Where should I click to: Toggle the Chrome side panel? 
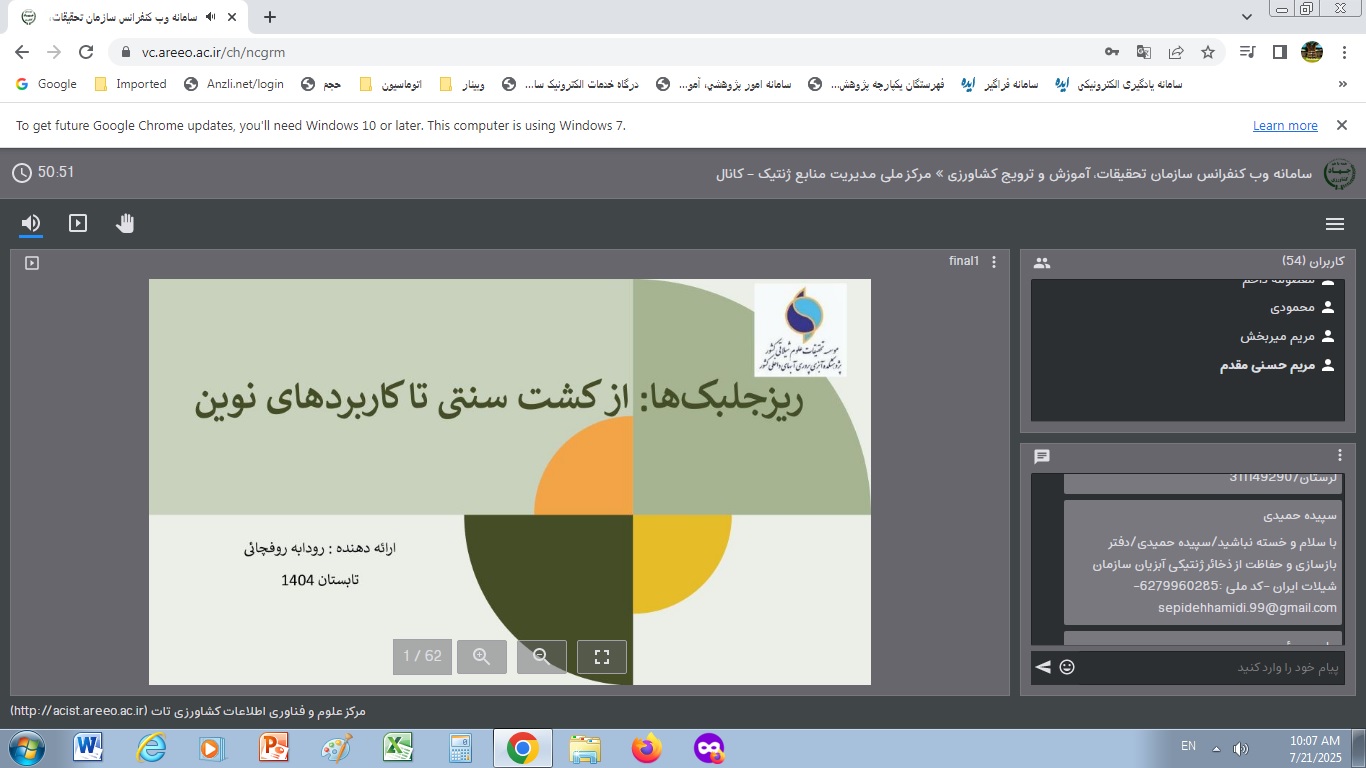[1279, 52]
